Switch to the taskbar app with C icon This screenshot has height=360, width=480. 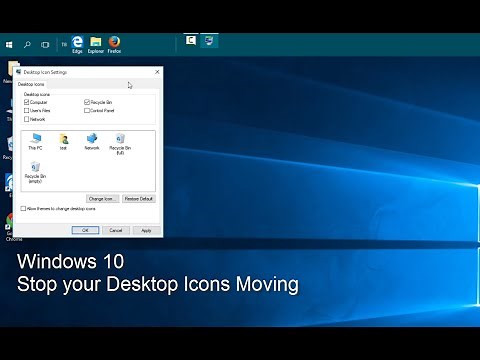[x=191, y=40]
